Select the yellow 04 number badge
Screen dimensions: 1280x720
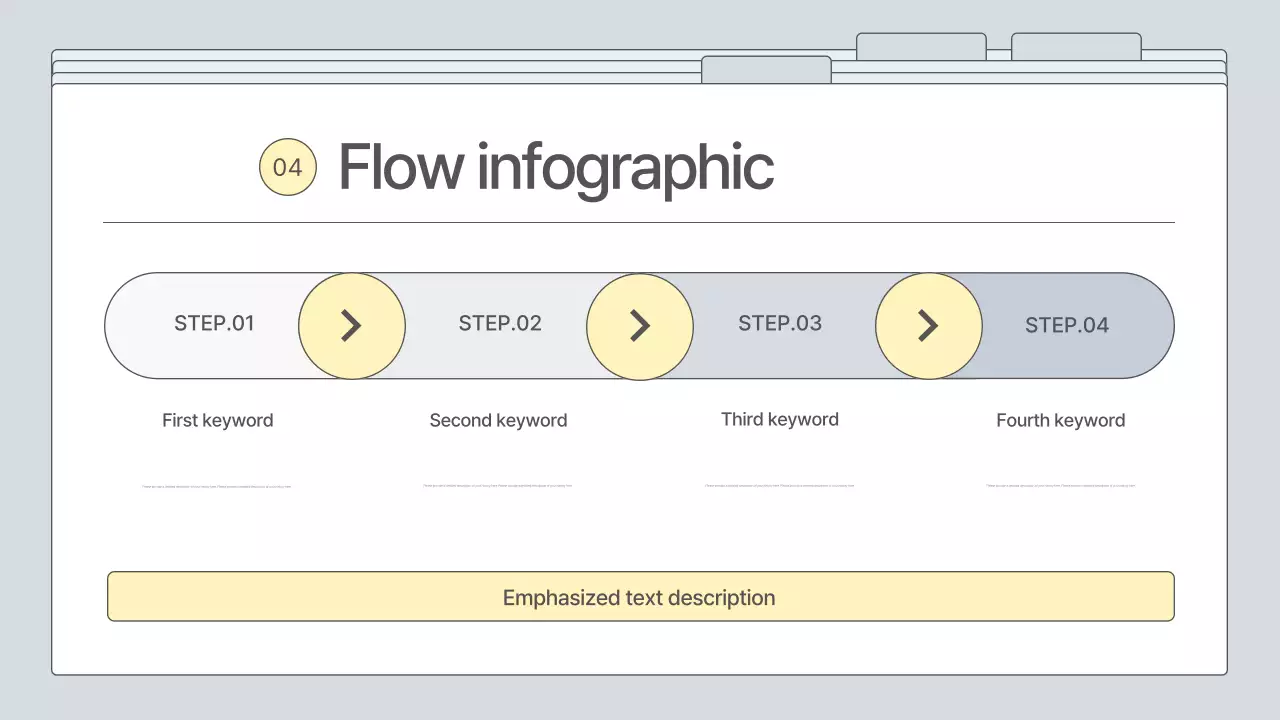click(x=288, y=167)
